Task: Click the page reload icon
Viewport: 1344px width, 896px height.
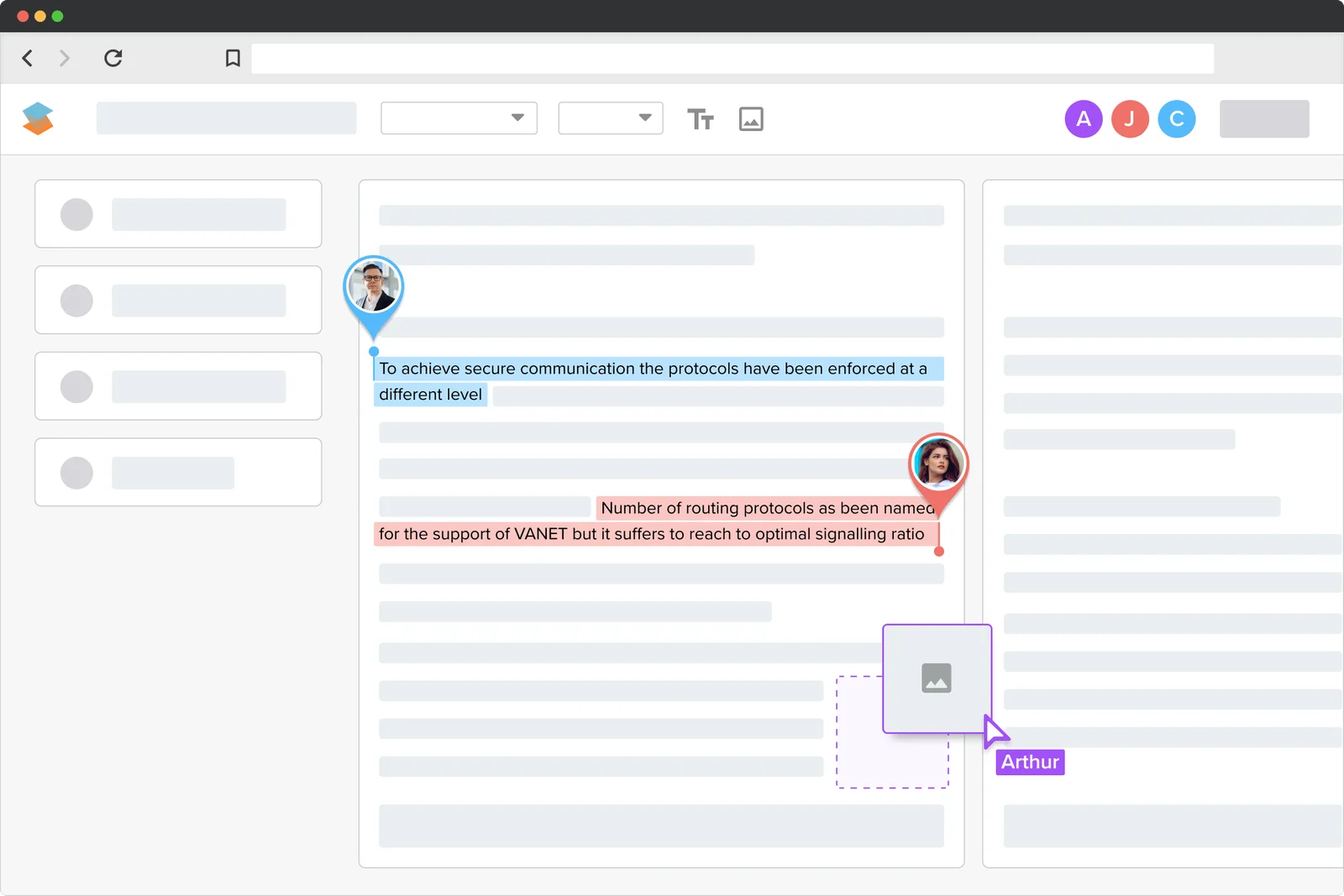Action: tap(113, 58)
